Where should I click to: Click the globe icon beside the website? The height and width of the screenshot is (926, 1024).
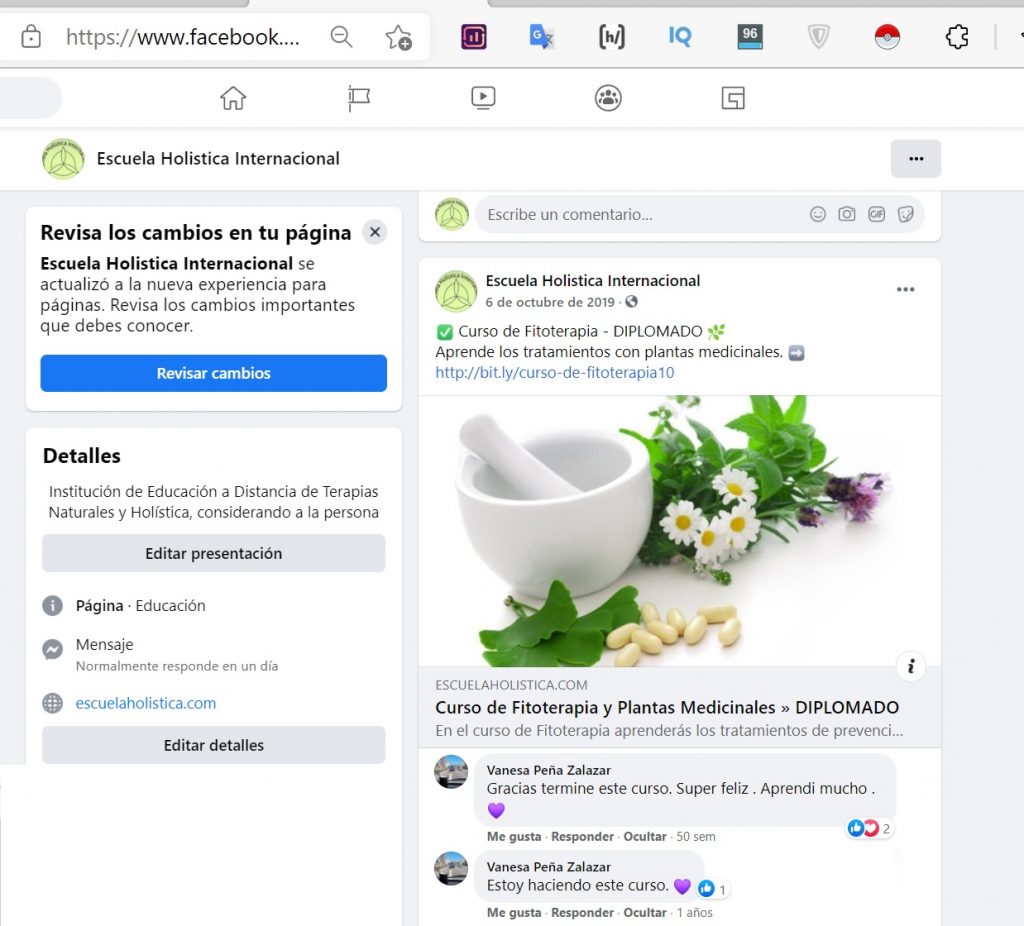pos(52,703)
